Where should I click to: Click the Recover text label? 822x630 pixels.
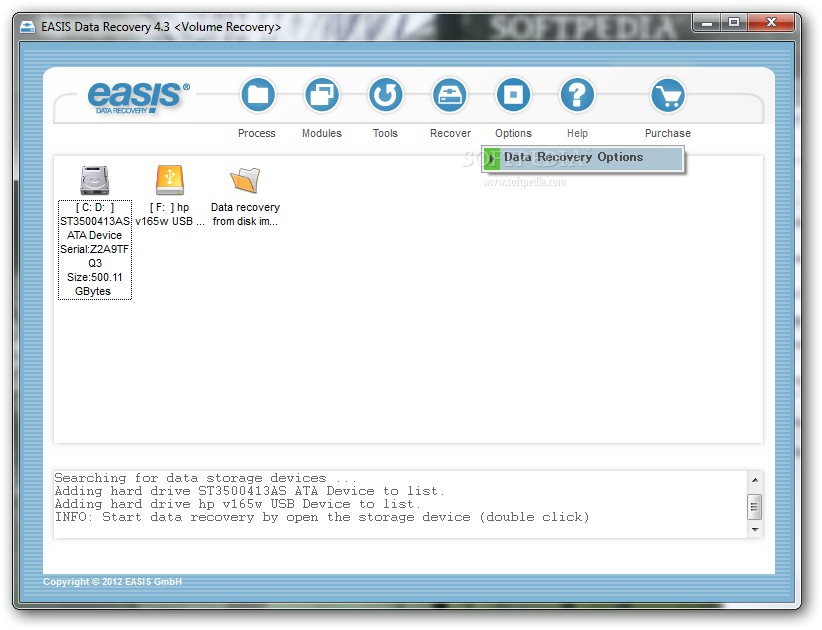tap(450, 133)
